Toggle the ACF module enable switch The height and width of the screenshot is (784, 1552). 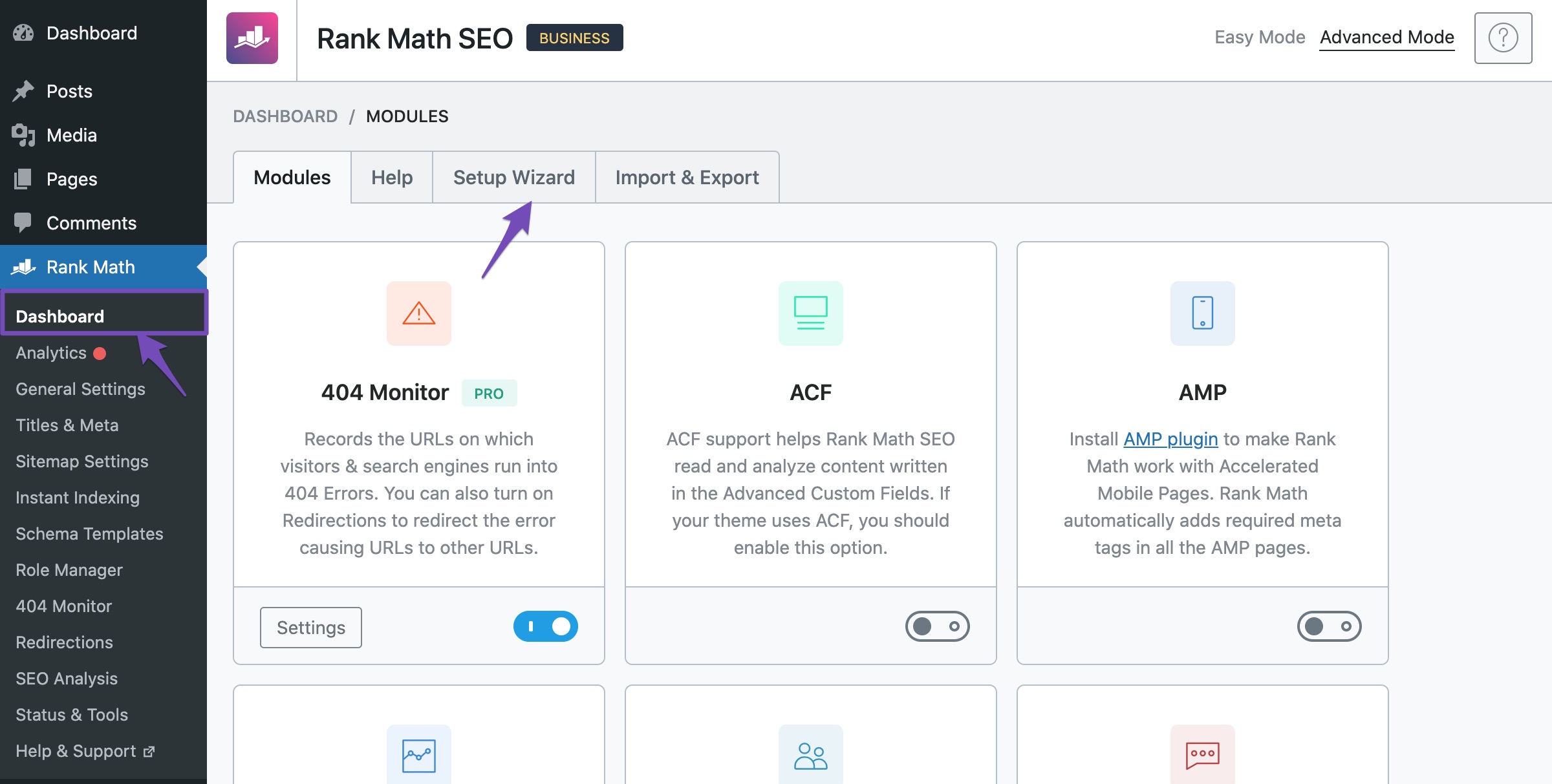[936, 626]
